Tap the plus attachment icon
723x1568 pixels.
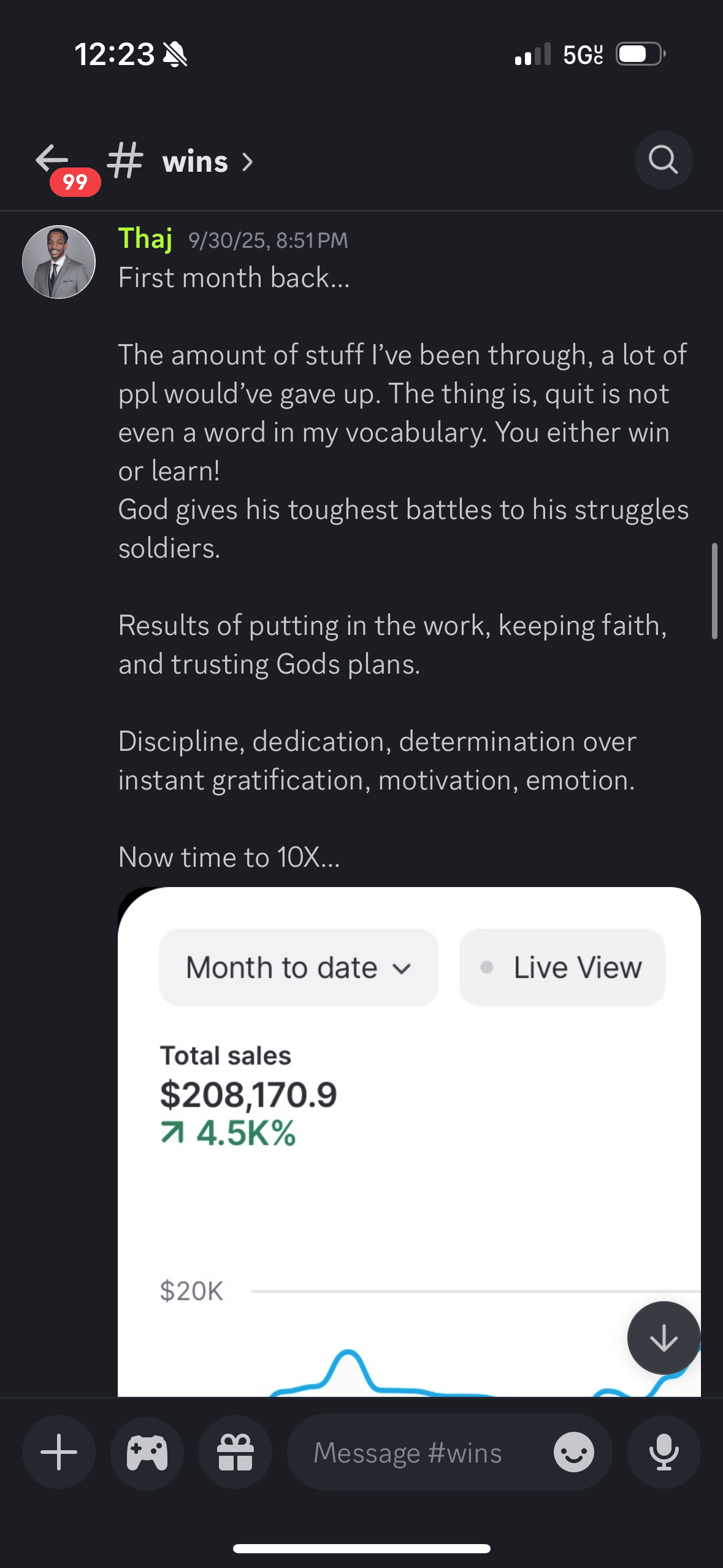(59, 1452)
